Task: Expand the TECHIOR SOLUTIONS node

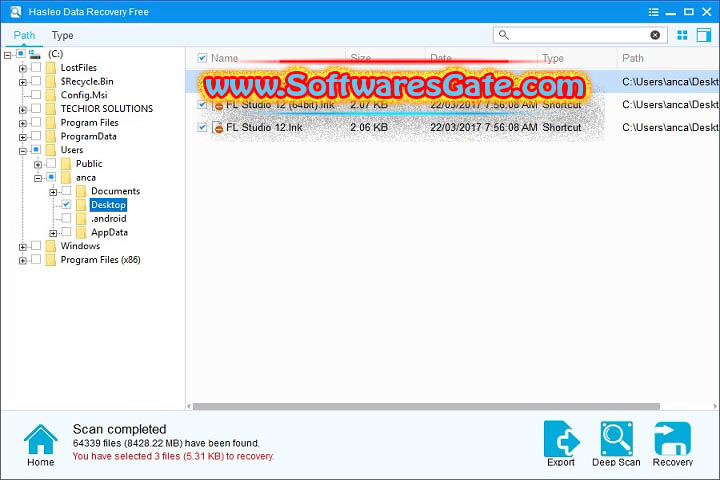Action: click(x=22, y=110)
